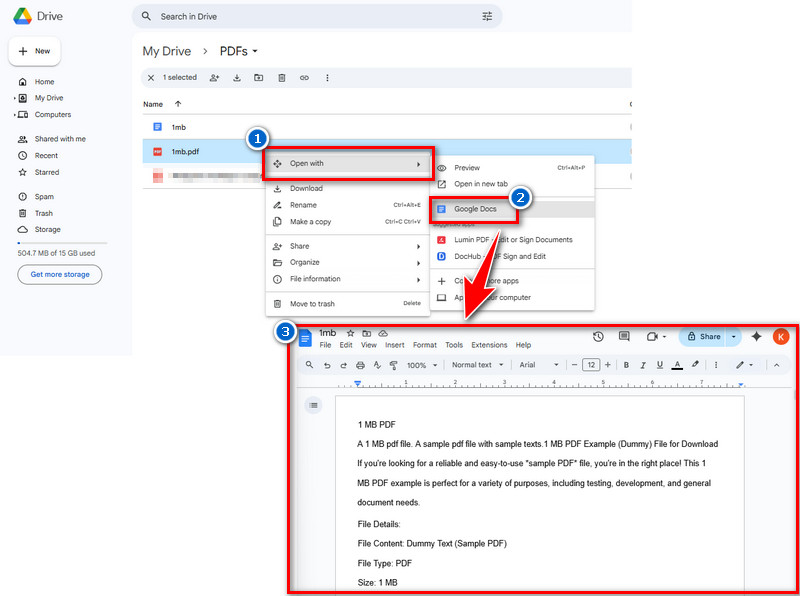Screen dimensions: 800x596
Task: Click the move to folder icon in selection toolbar
Action: 259,78
